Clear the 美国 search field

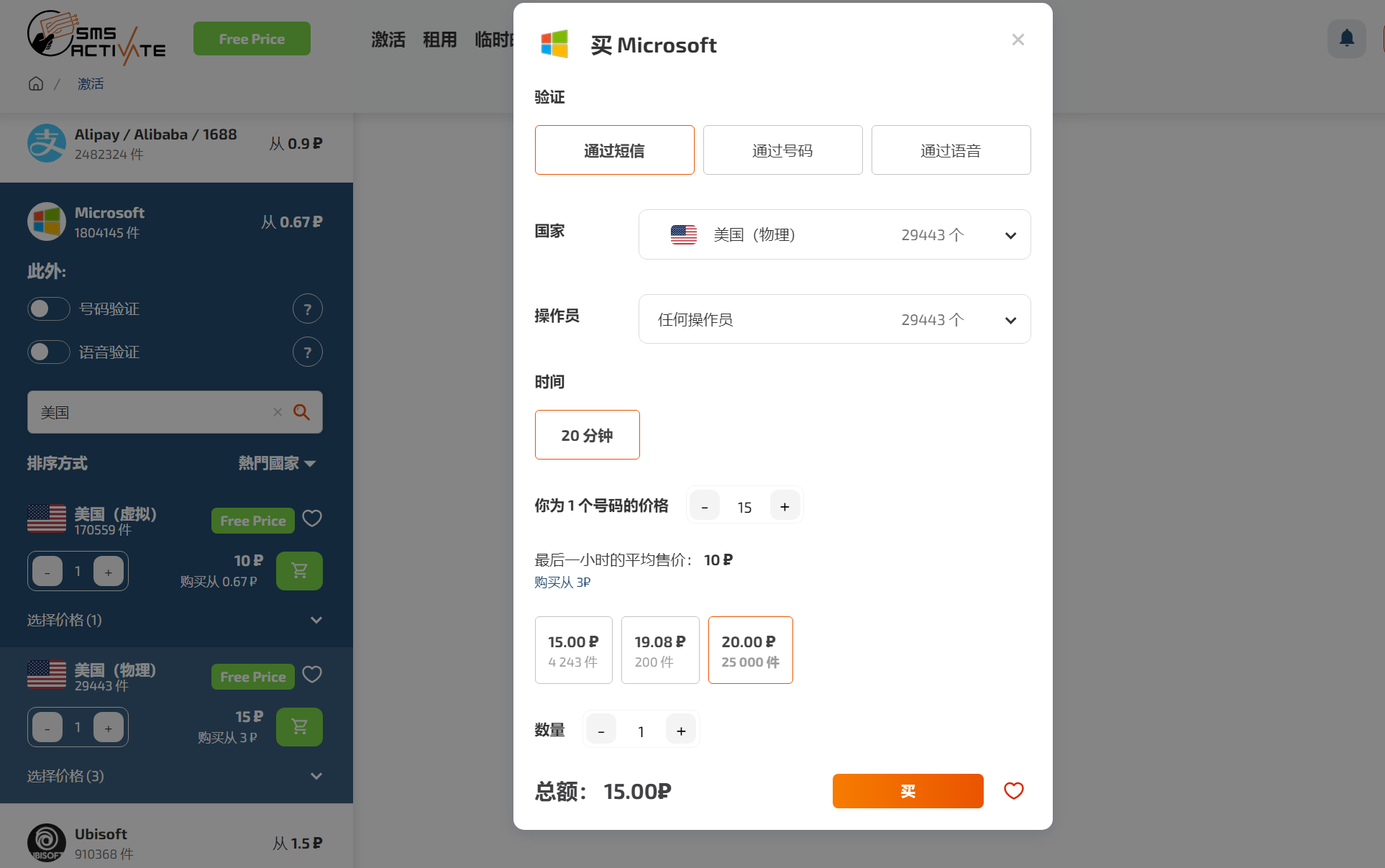click(278, 412)
